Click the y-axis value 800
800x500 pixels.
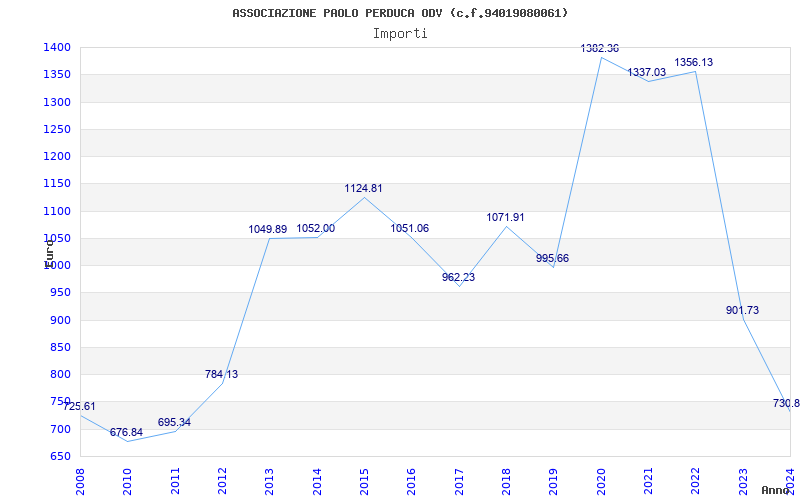60,374
